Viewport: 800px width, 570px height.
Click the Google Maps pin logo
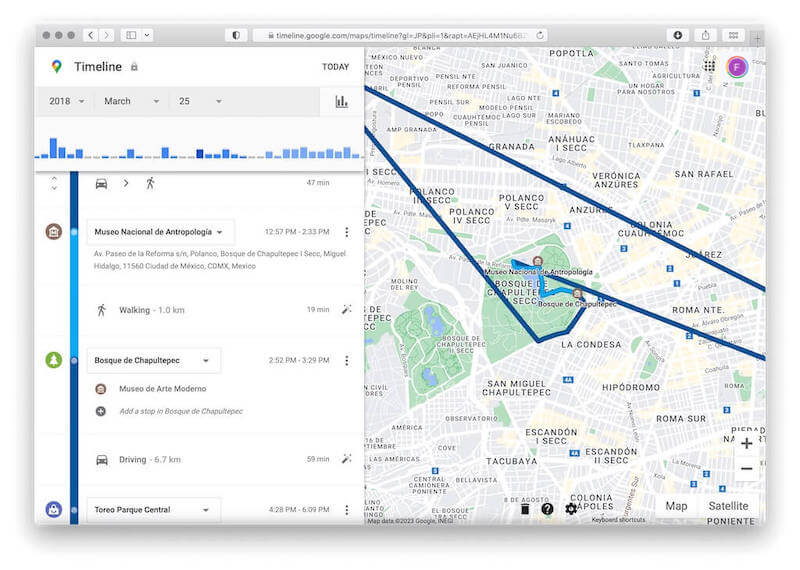(x=57, y=66)
